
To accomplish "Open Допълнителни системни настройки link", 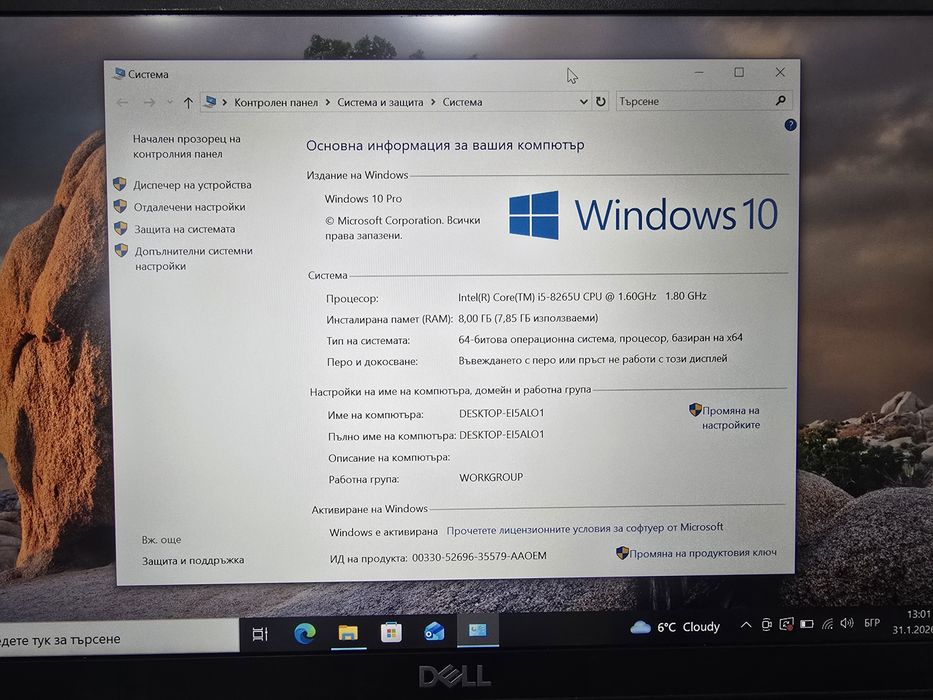I will click(x=193, y=258).
